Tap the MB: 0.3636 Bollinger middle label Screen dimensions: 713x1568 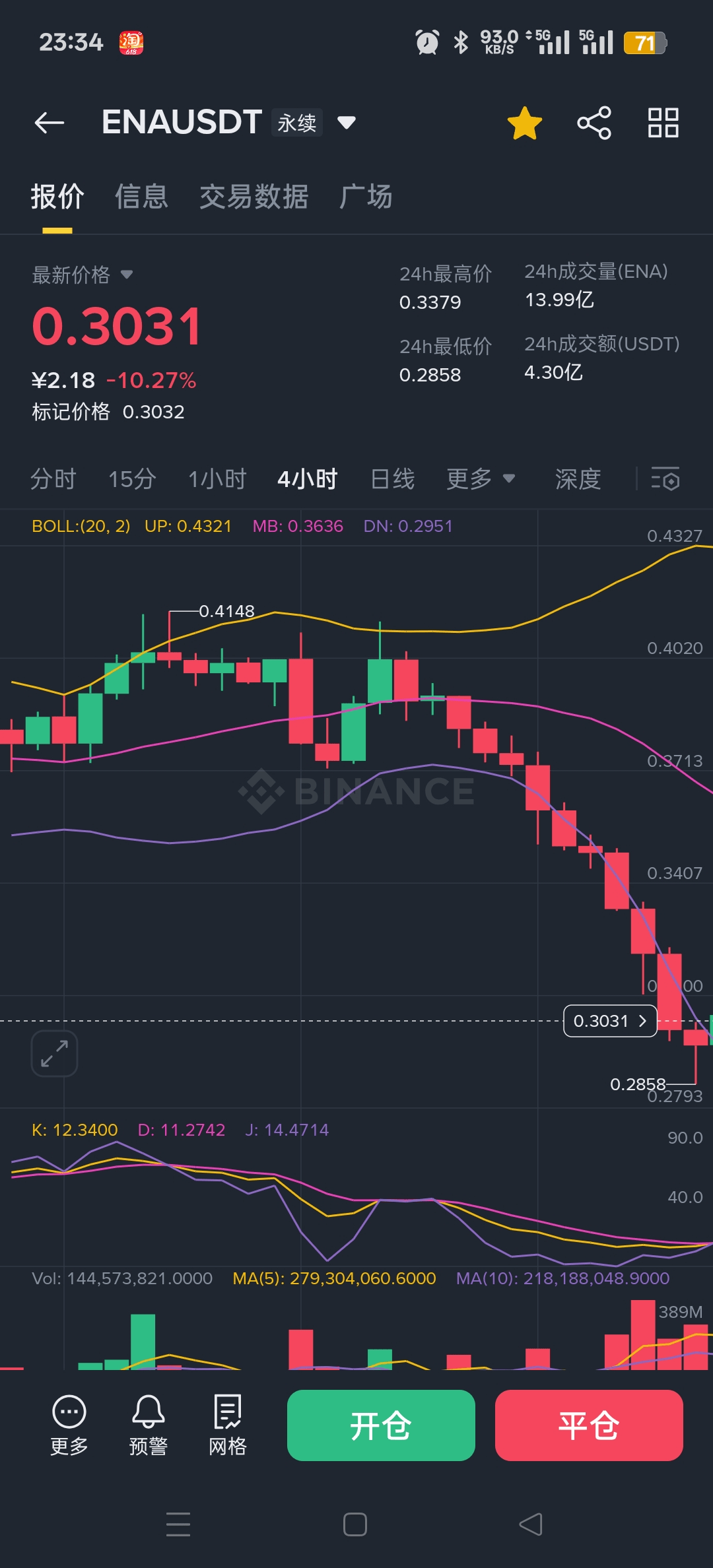point(298,526)
